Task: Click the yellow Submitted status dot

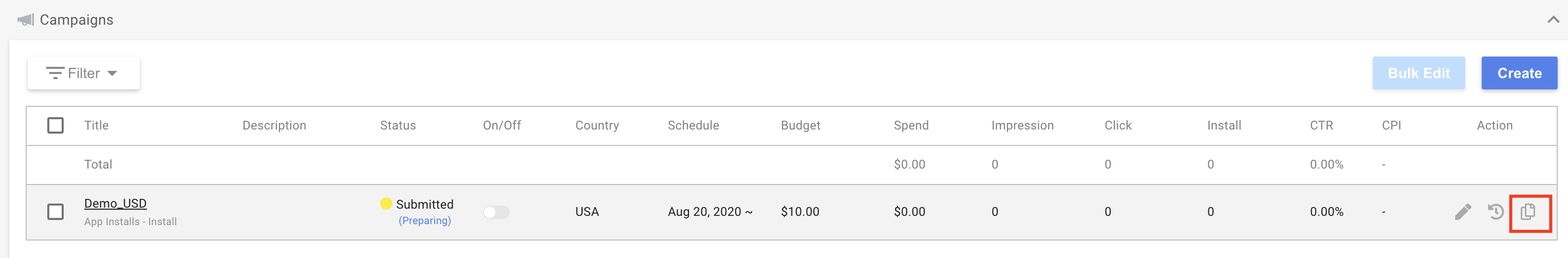Action: 386,203
